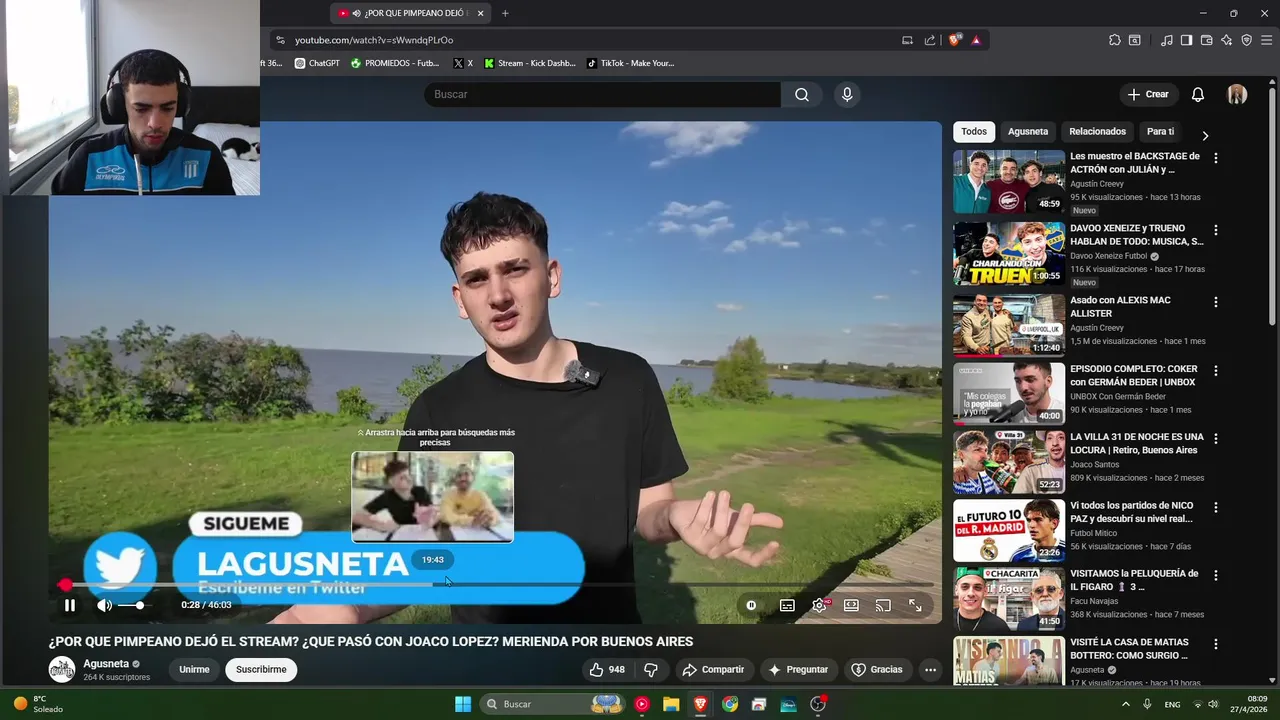Click the address bar URL
1280x720 pixels.
tap(374, 40)
